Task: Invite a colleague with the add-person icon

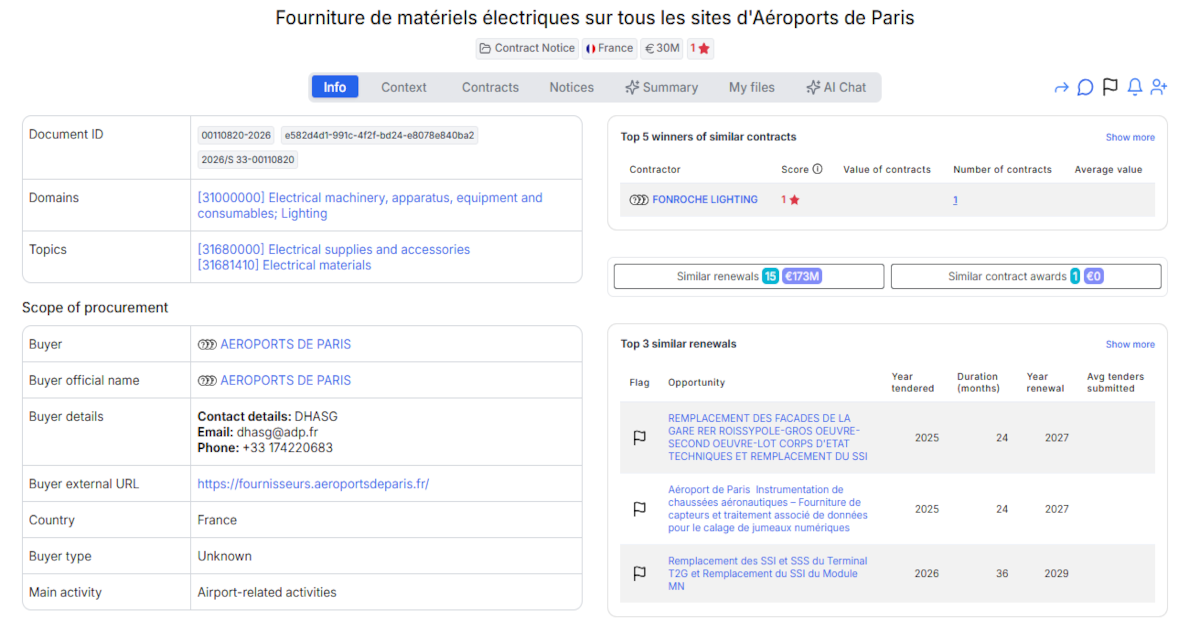Action: (x=1158, y=87)
